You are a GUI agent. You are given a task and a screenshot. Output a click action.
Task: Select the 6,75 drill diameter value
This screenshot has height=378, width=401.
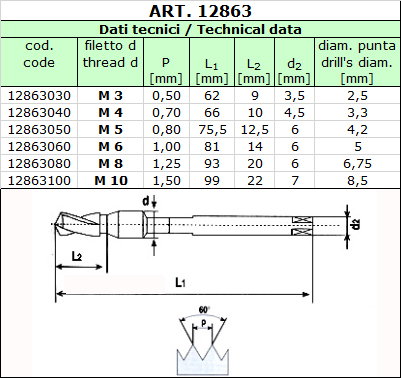point(357,164)
